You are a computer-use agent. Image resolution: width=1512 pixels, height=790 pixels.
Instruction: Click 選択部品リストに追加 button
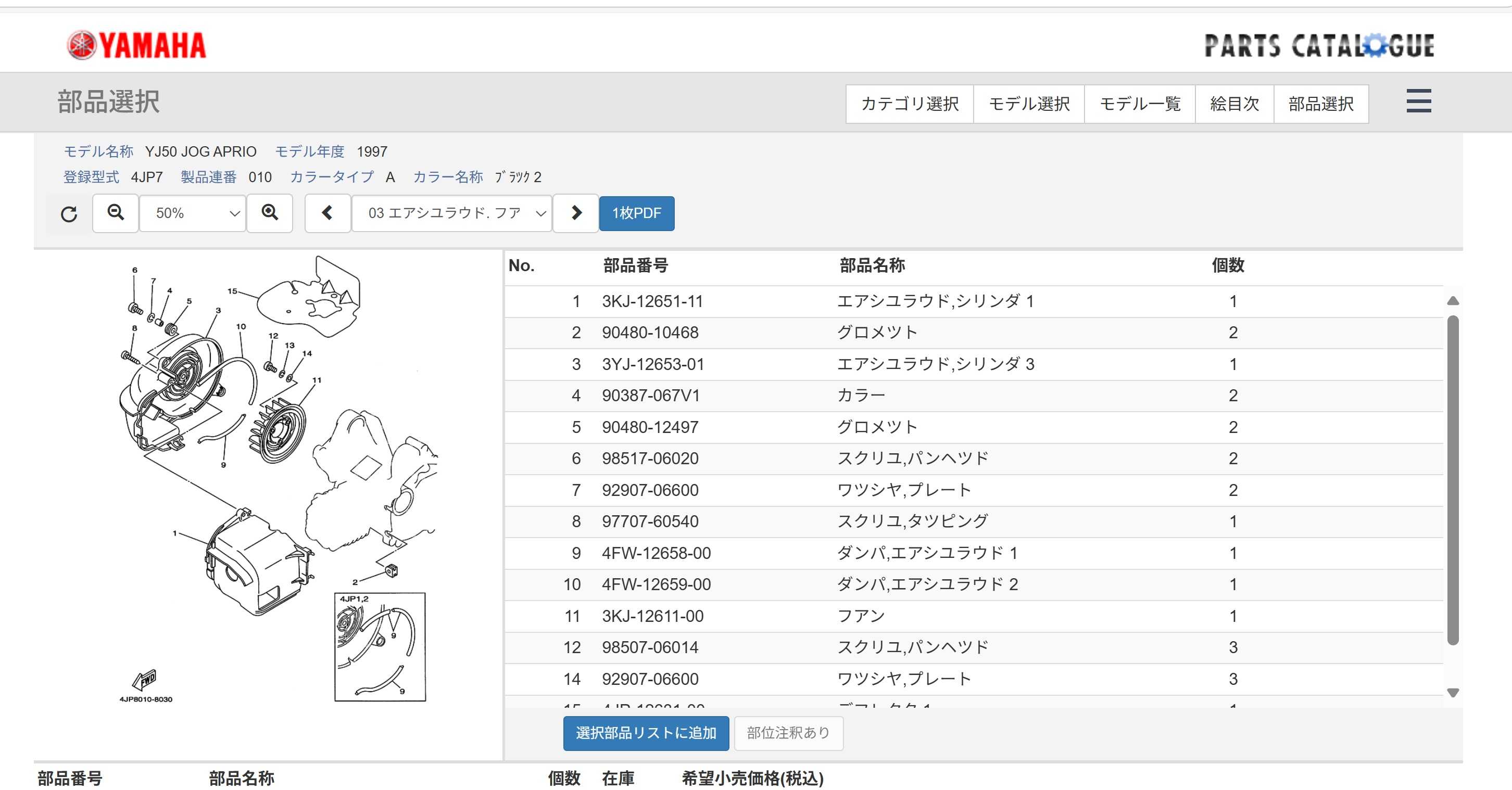[x=646, y=733]
